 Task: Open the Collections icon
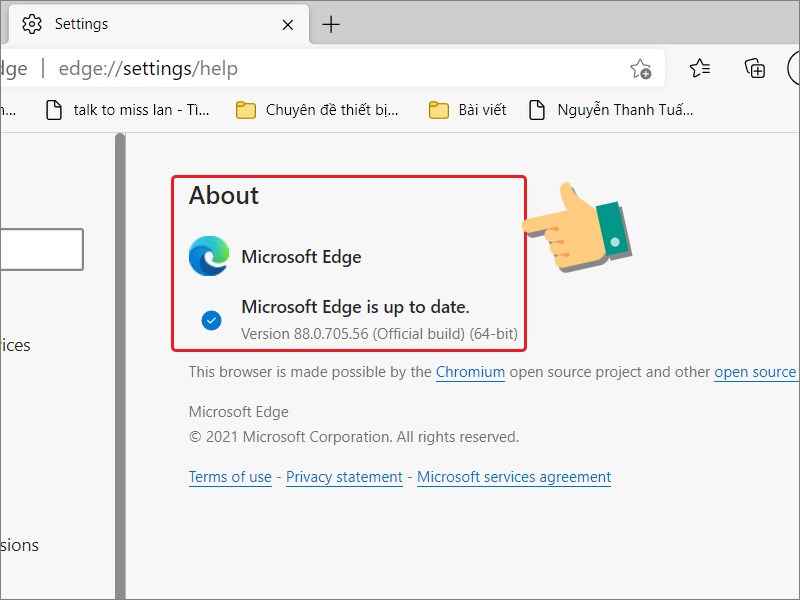click(755, 68)
